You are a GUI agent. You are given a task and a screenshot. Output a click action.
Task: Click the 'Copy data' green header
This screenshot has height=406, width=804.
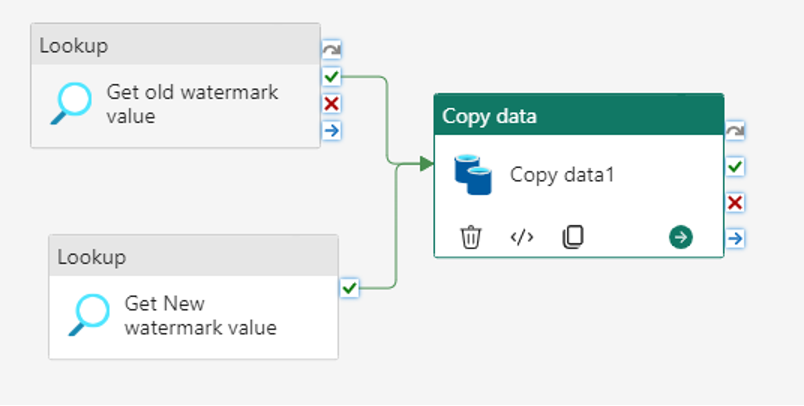tap(579, 115)
